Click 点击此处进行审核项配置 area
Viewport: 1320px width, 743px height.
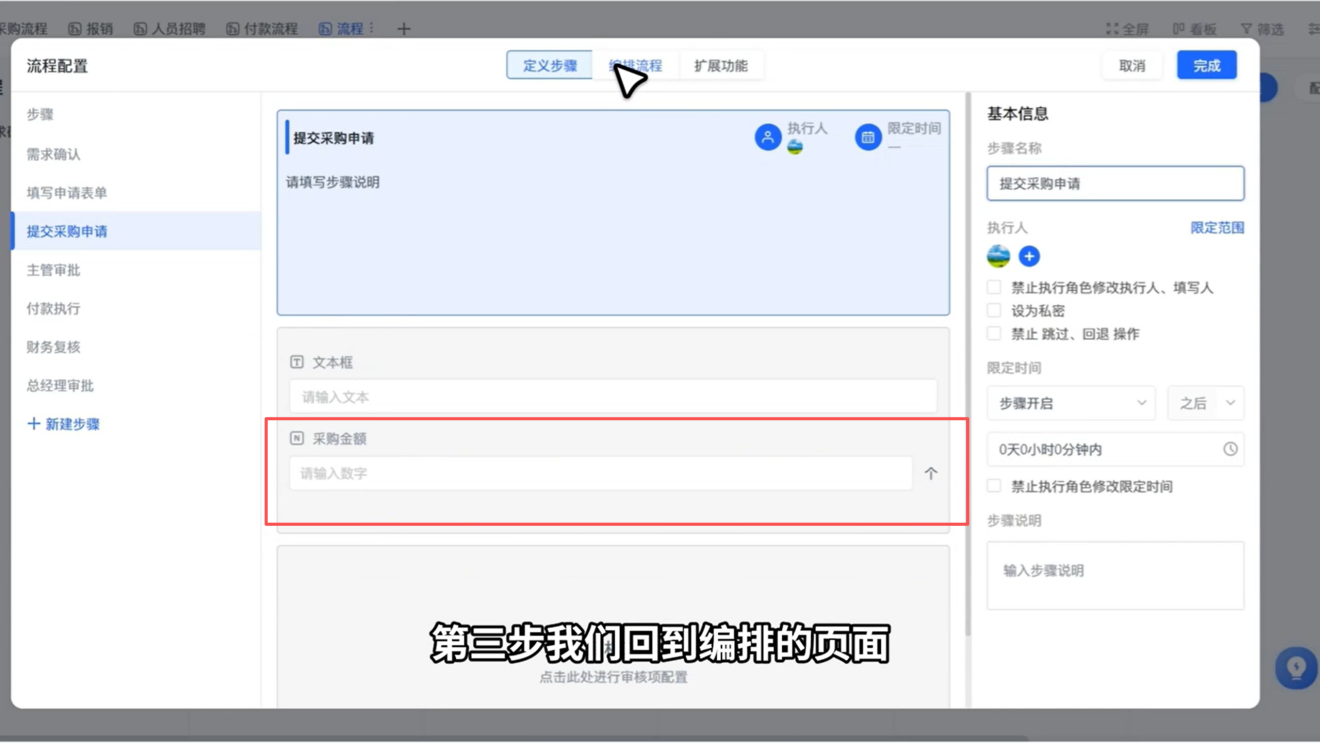tap(613, 677)
